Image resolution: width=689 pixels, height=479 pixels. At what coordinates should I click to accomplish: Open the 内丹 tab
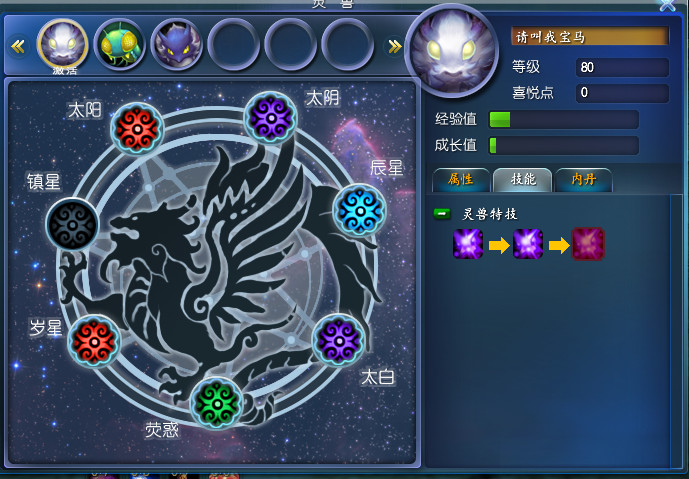pyautogui.click(x=584, y=180)
